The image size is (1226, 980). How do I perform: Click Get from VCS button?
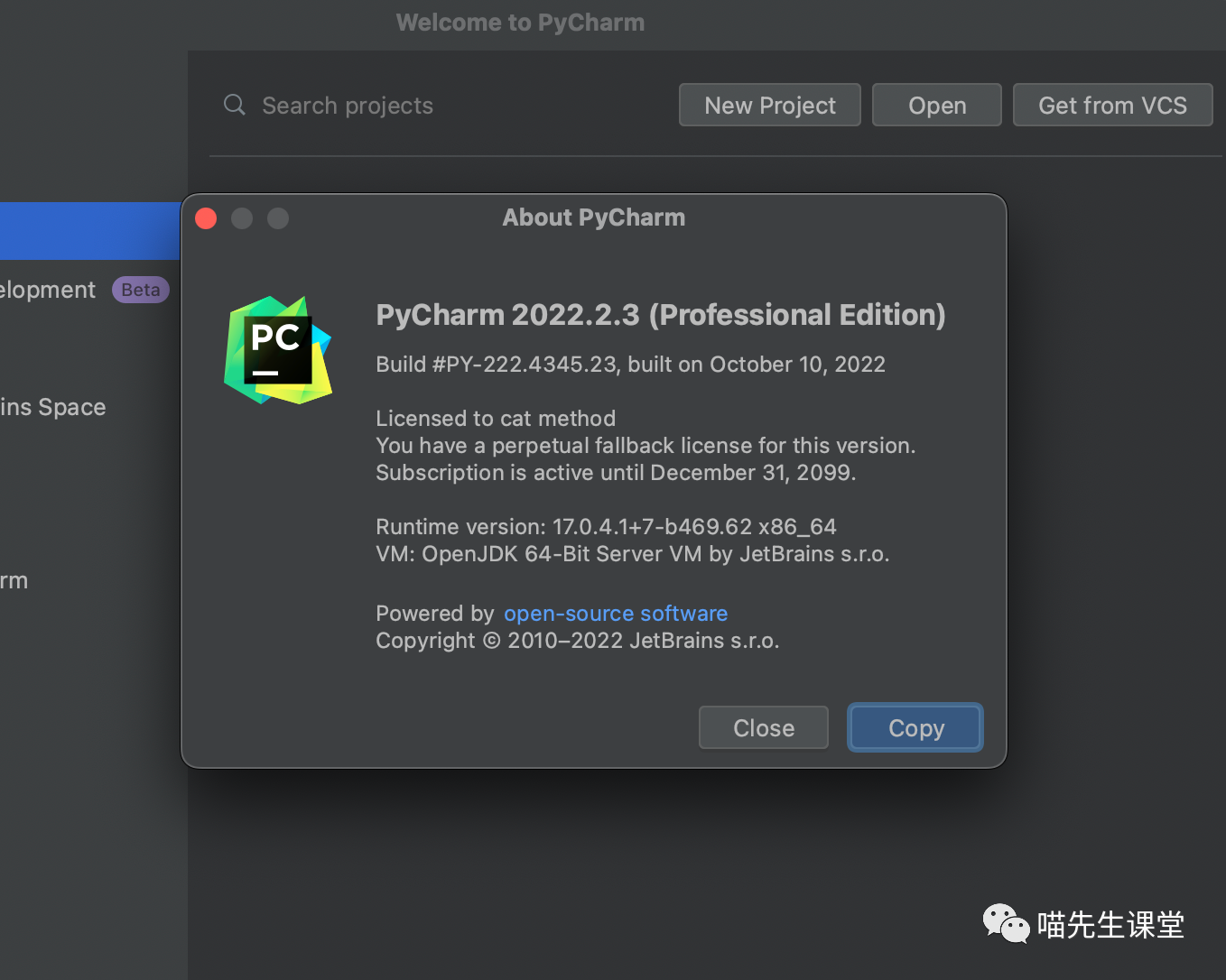pyautogui.click(x=1112, y=106)
